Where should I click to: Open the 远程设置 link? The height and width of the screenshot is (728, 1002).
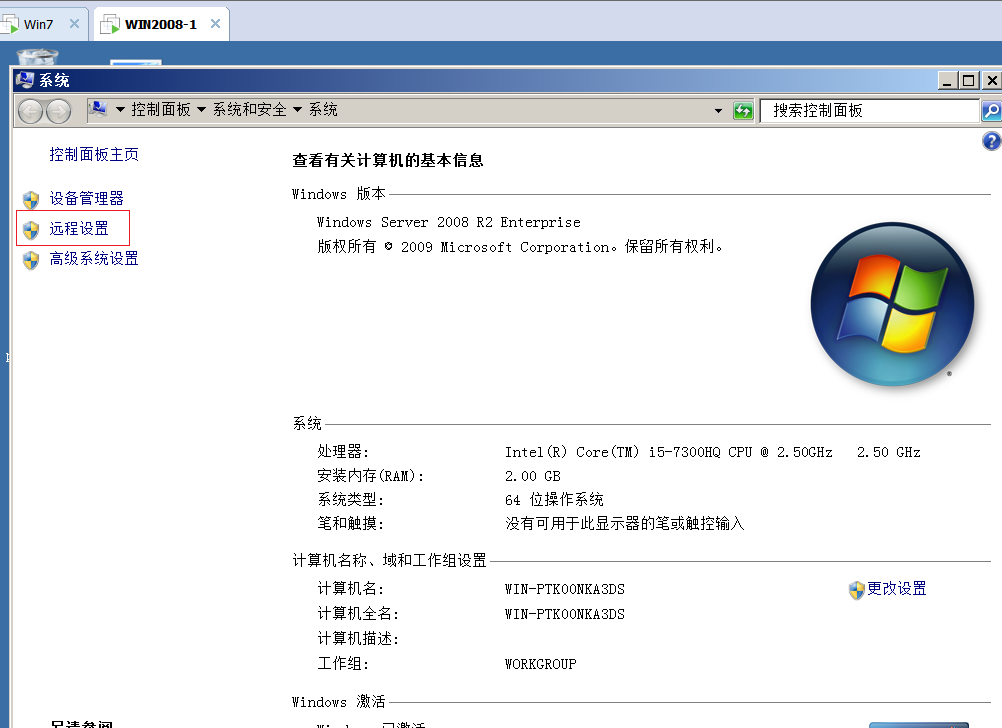79,229
